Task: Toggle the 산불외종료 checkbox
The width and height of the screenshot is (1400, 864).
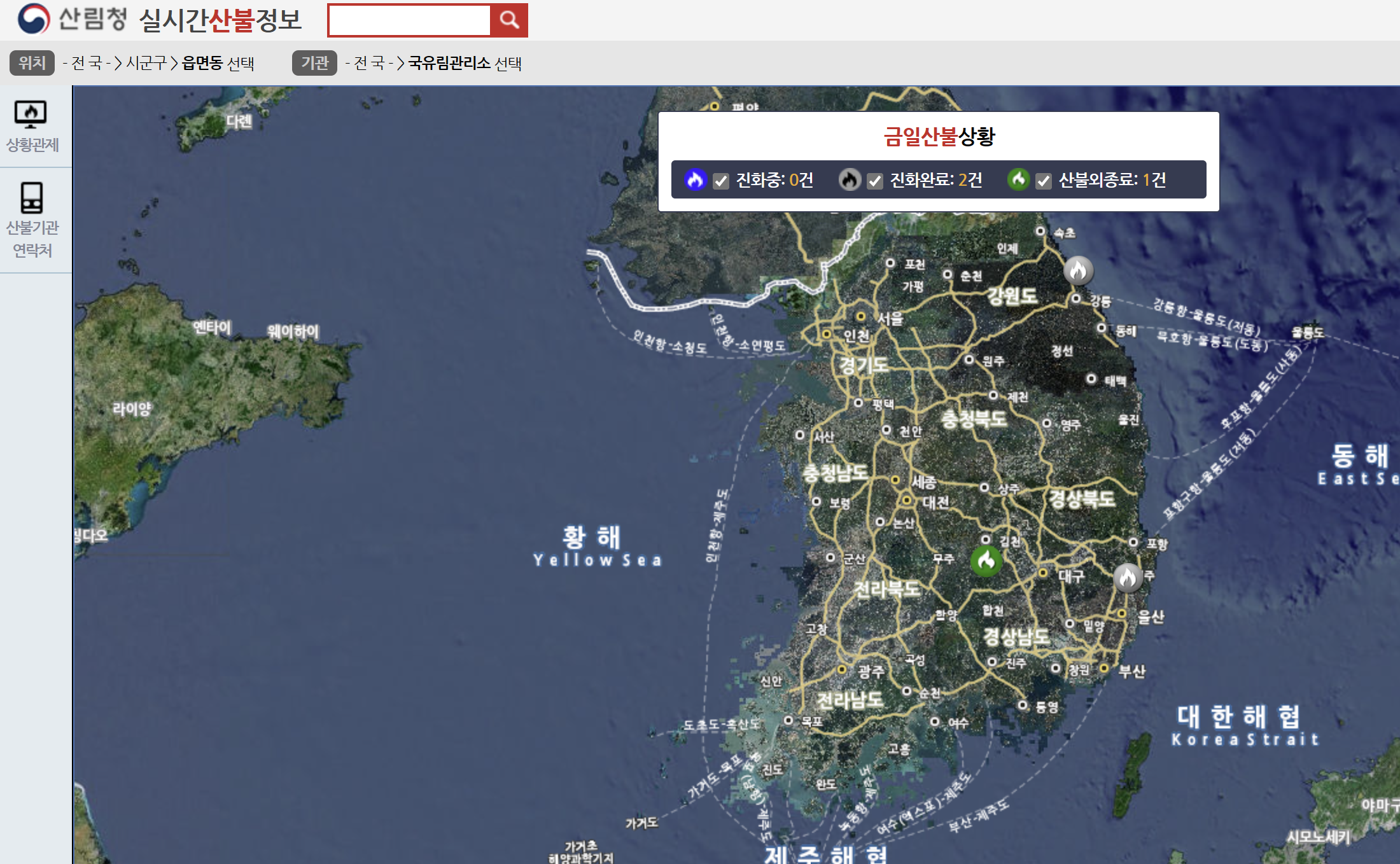Action: pos(1043,181)
